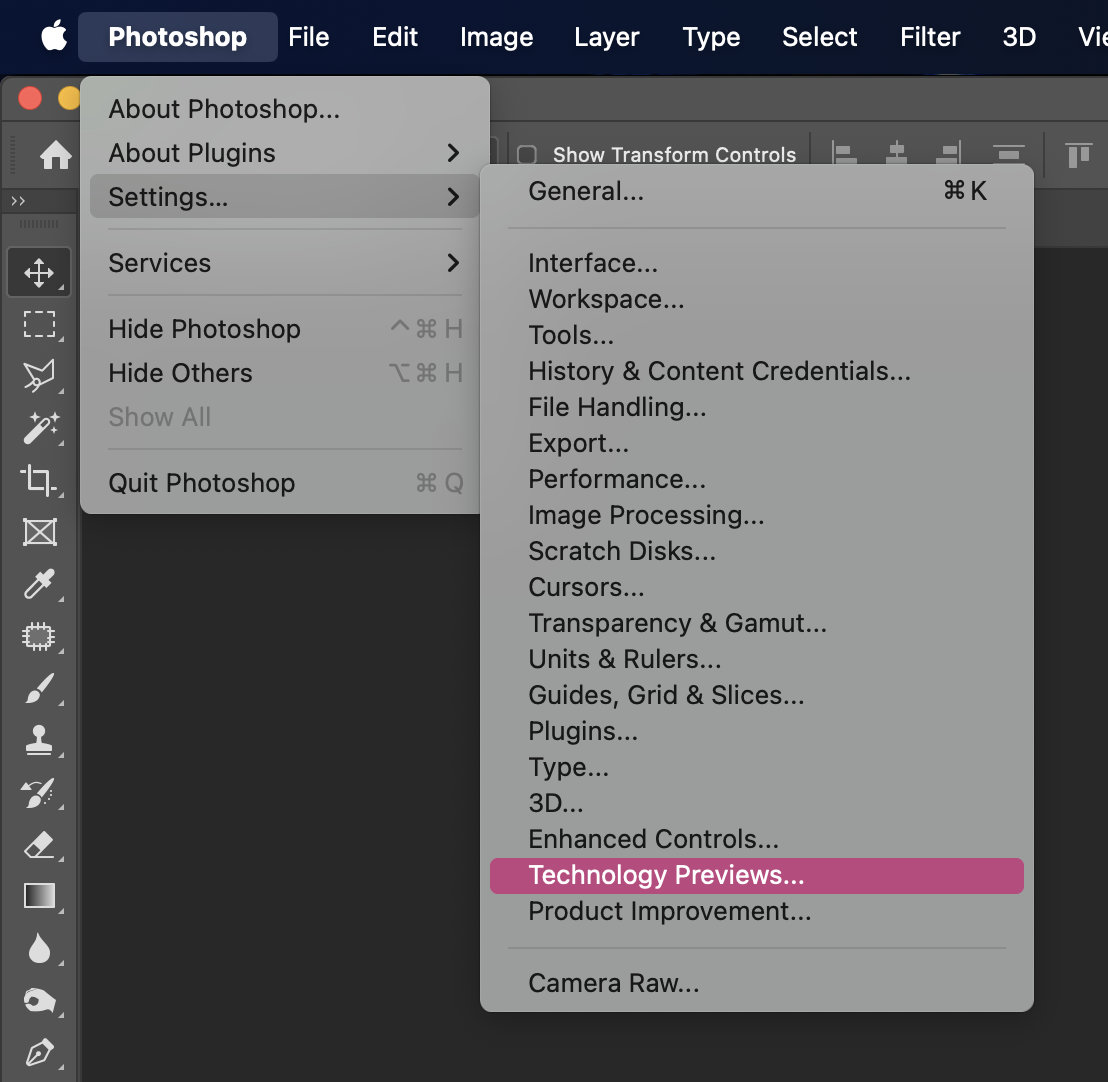This screenshot has width=1108, height=1082.
Task: Open Enhanced Controls... settings
Action: pos(757,839)
